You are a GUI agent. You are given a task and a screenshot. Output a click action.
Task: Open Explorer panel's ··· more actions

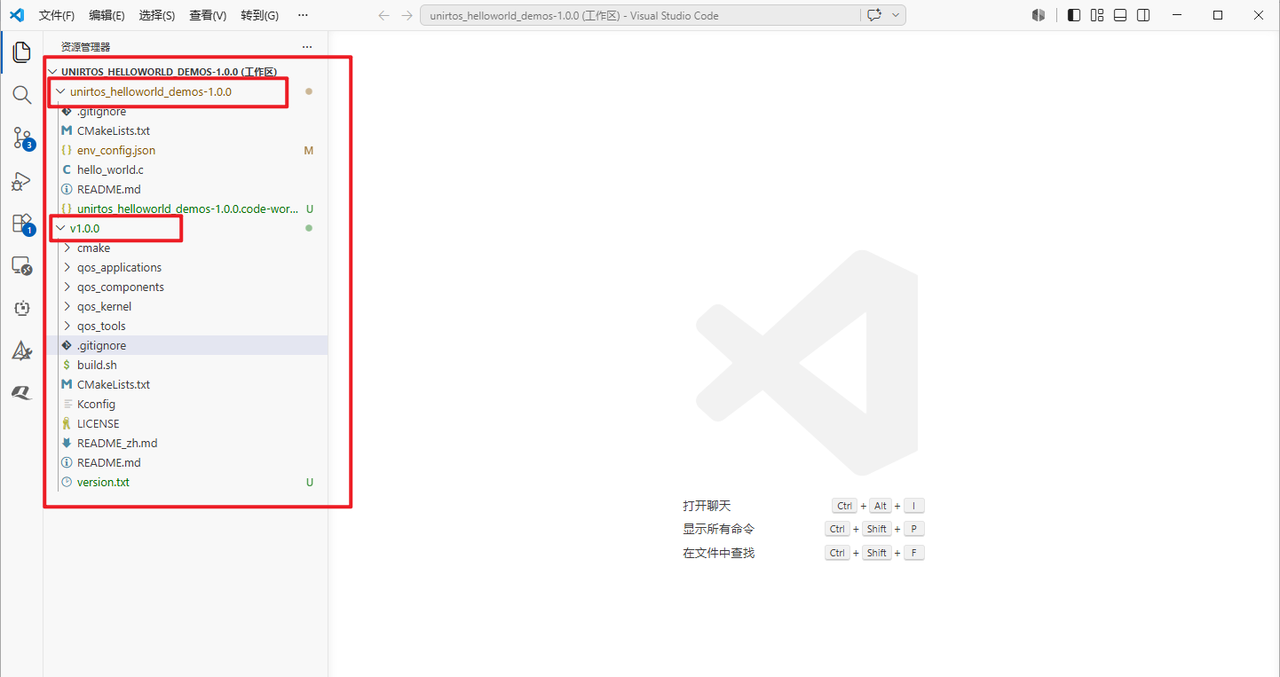pos(308,47)
